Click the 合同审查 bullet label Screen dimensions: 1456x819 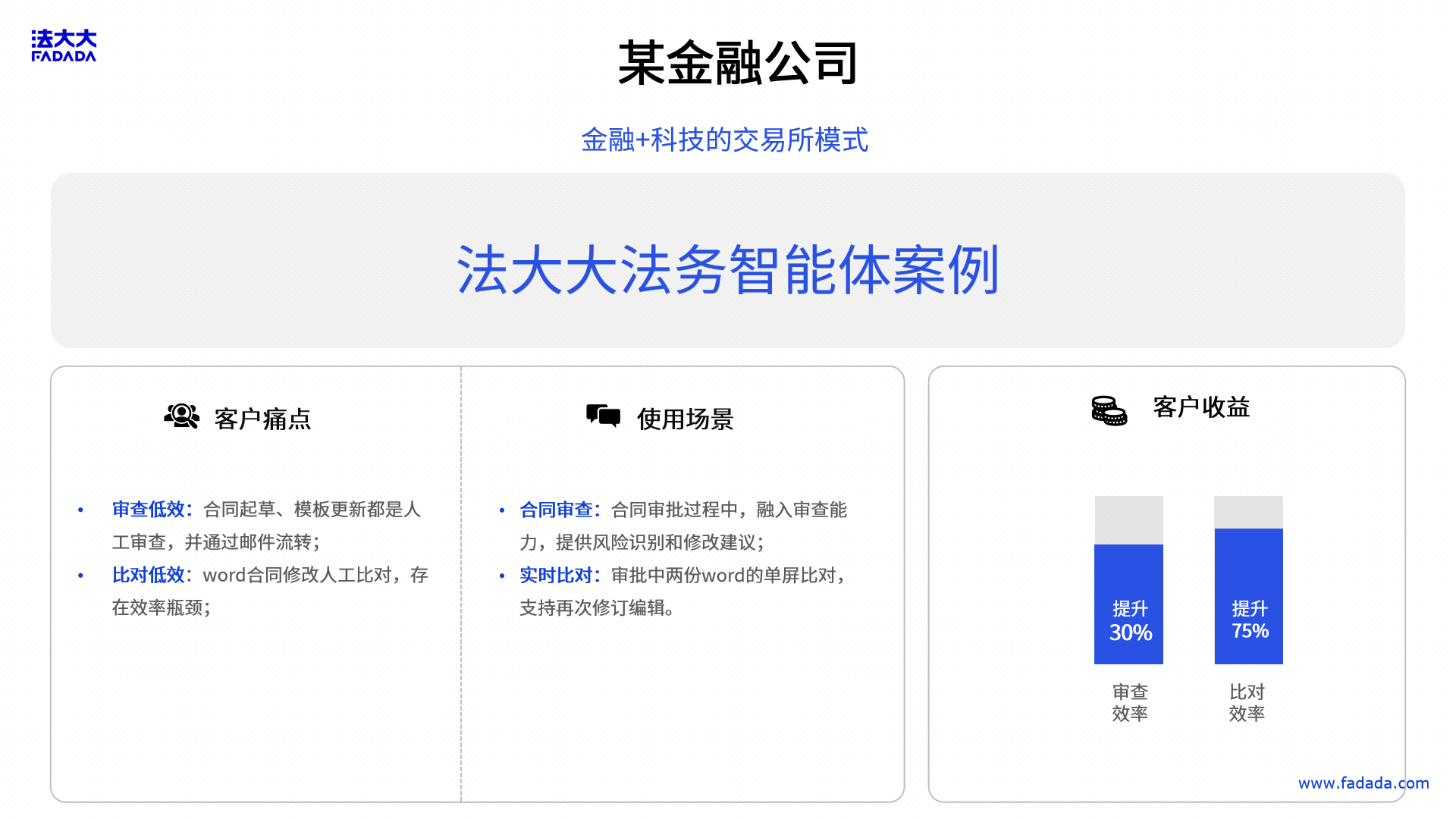[x=556, y=510]
